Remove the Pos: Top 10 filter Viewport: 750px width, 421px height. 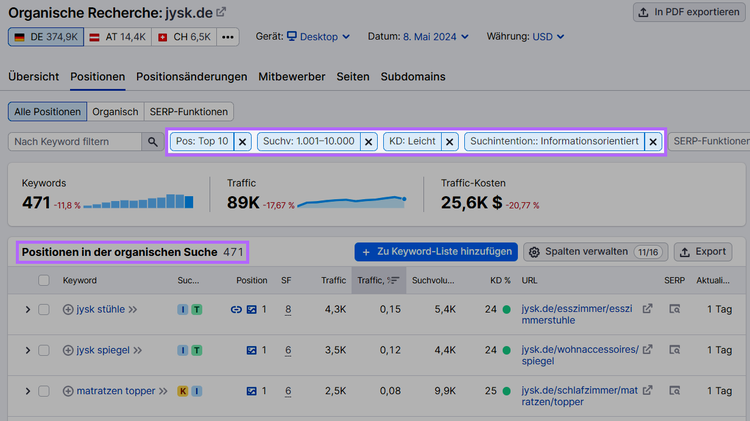pos(243,142)
